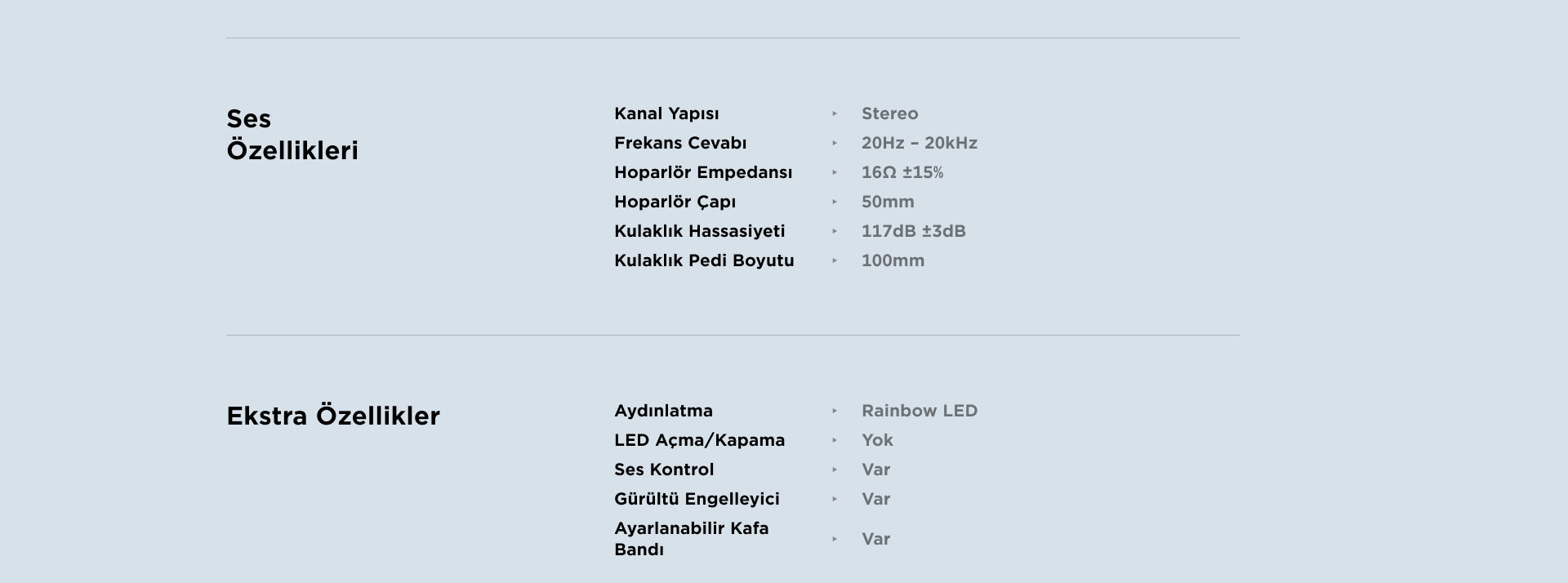Select the Ekstra Özellikler heading
Screen dimensions: 1568x583
click(332, 416)
